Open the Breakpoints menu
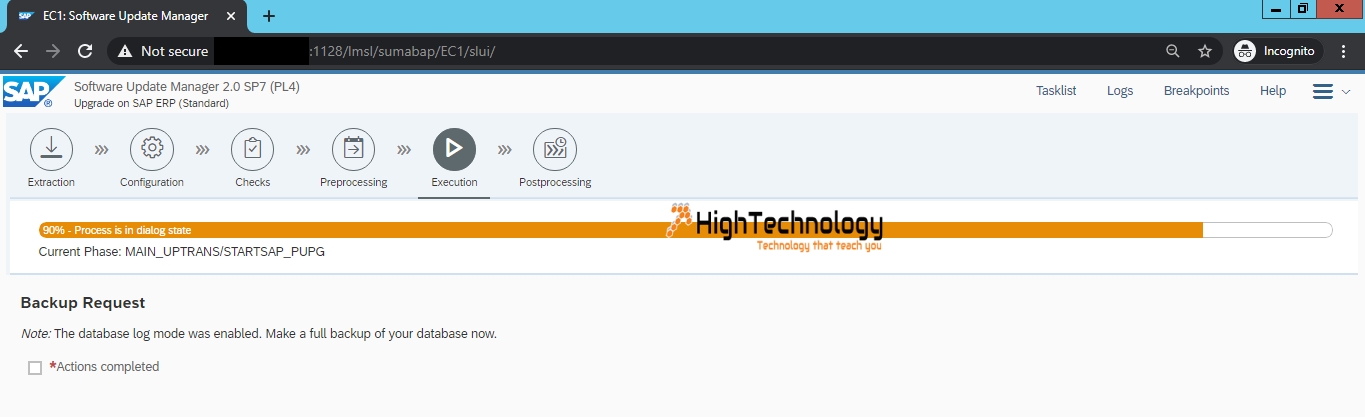The width and height of the screenshot is (1365, 417). [1196, 91]
